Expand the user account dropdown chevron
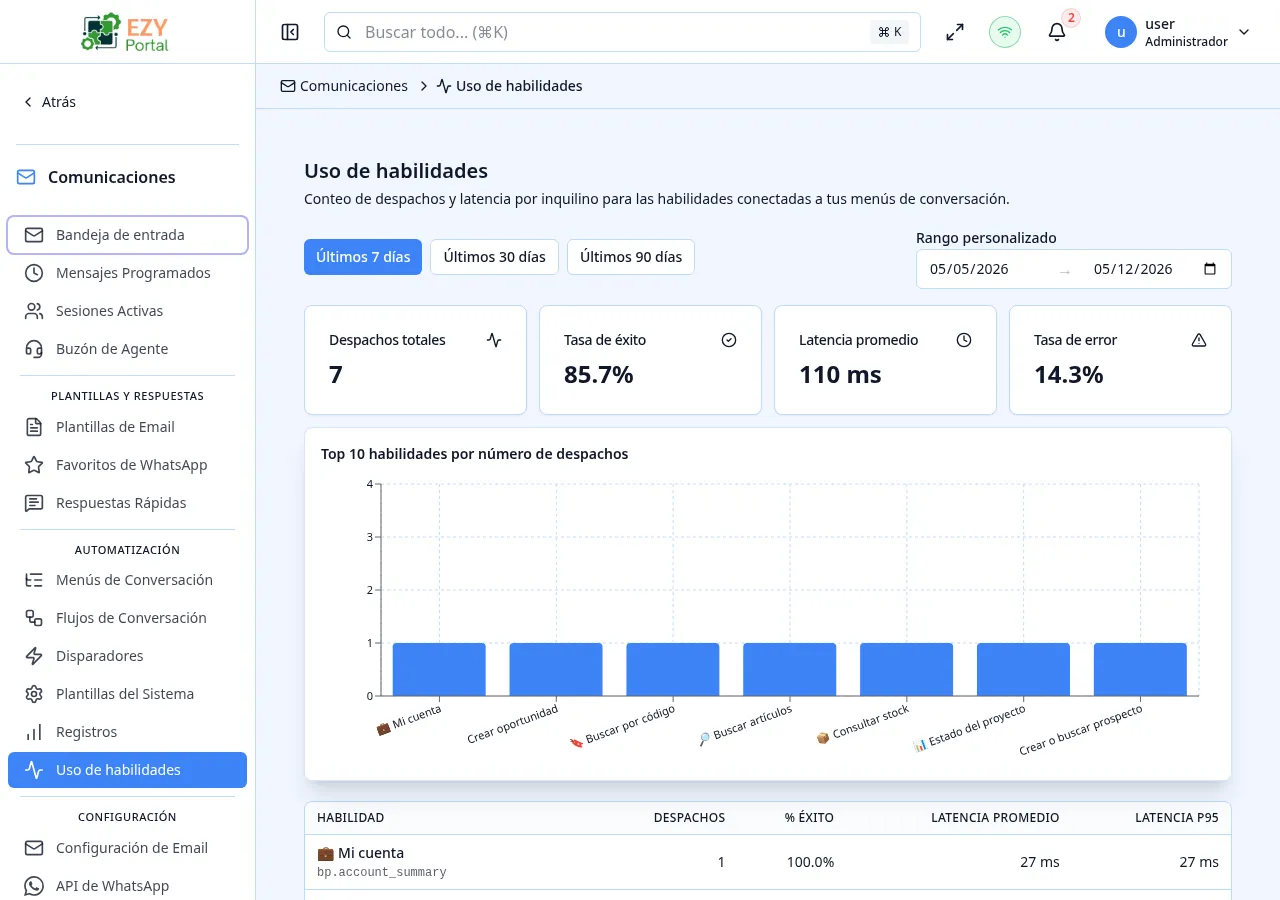1280x900 pixels. pyautogui.click(x=1244, y=32)
